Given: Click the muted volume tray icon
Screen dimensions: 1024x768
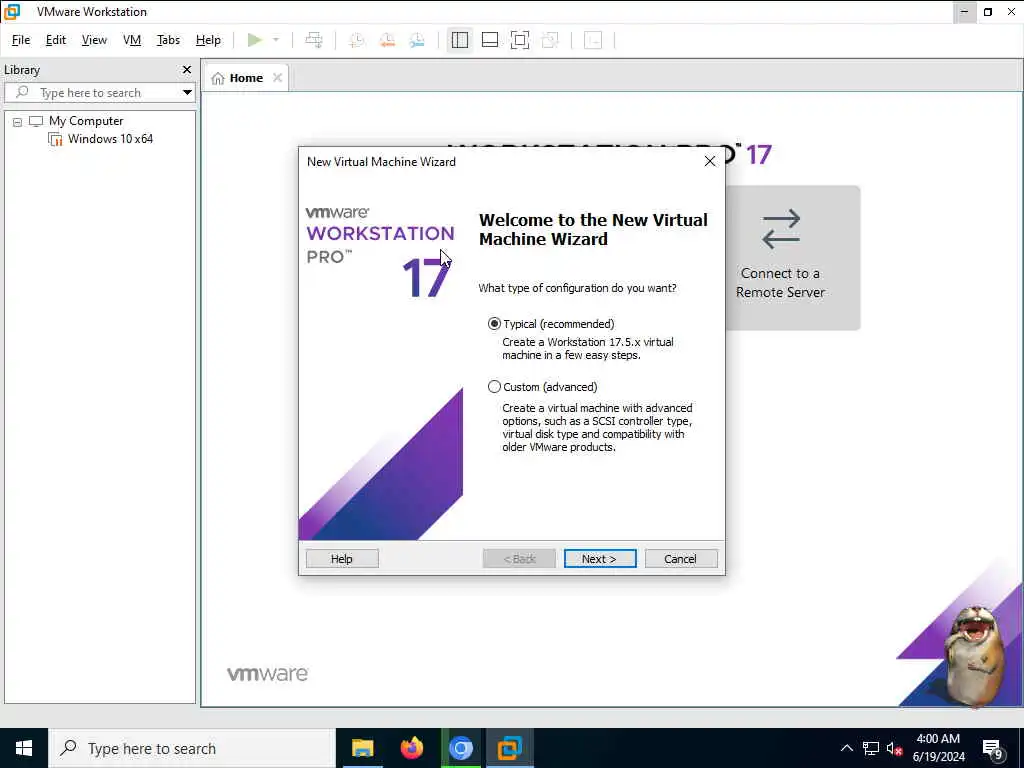Looking at the screenshot, I should pyautogui.click(x=894, y=748).
